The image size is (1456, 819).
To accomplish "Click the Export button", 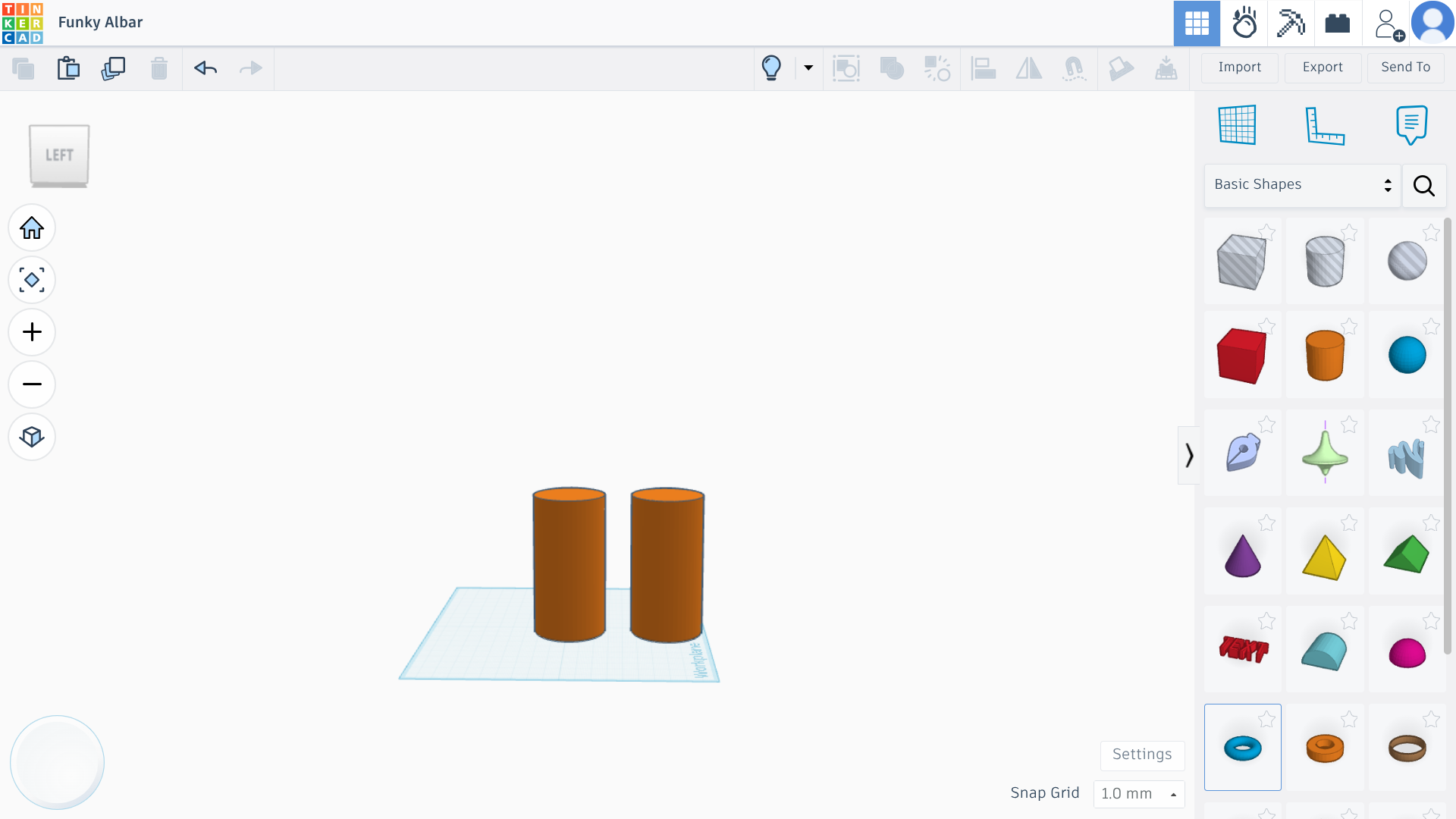I will pyautogui.click(x=1323, y=67).
